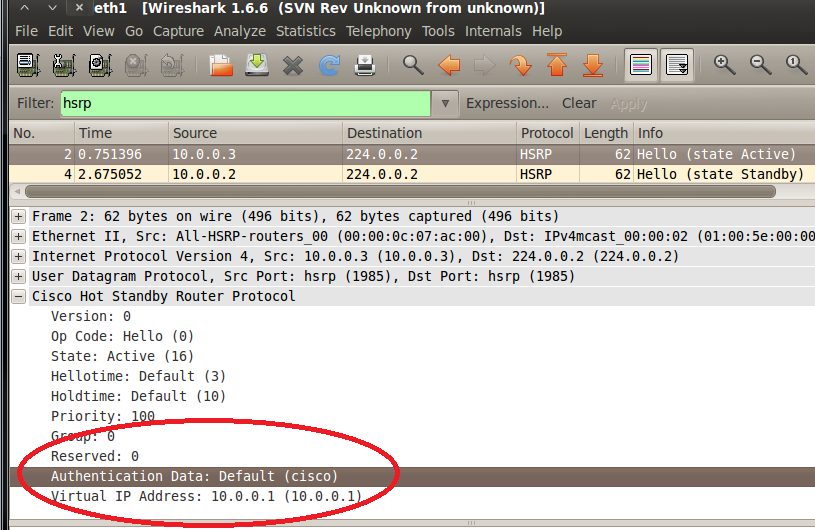Open the Tools menu

pyautogui.click(x=438, y=31)
